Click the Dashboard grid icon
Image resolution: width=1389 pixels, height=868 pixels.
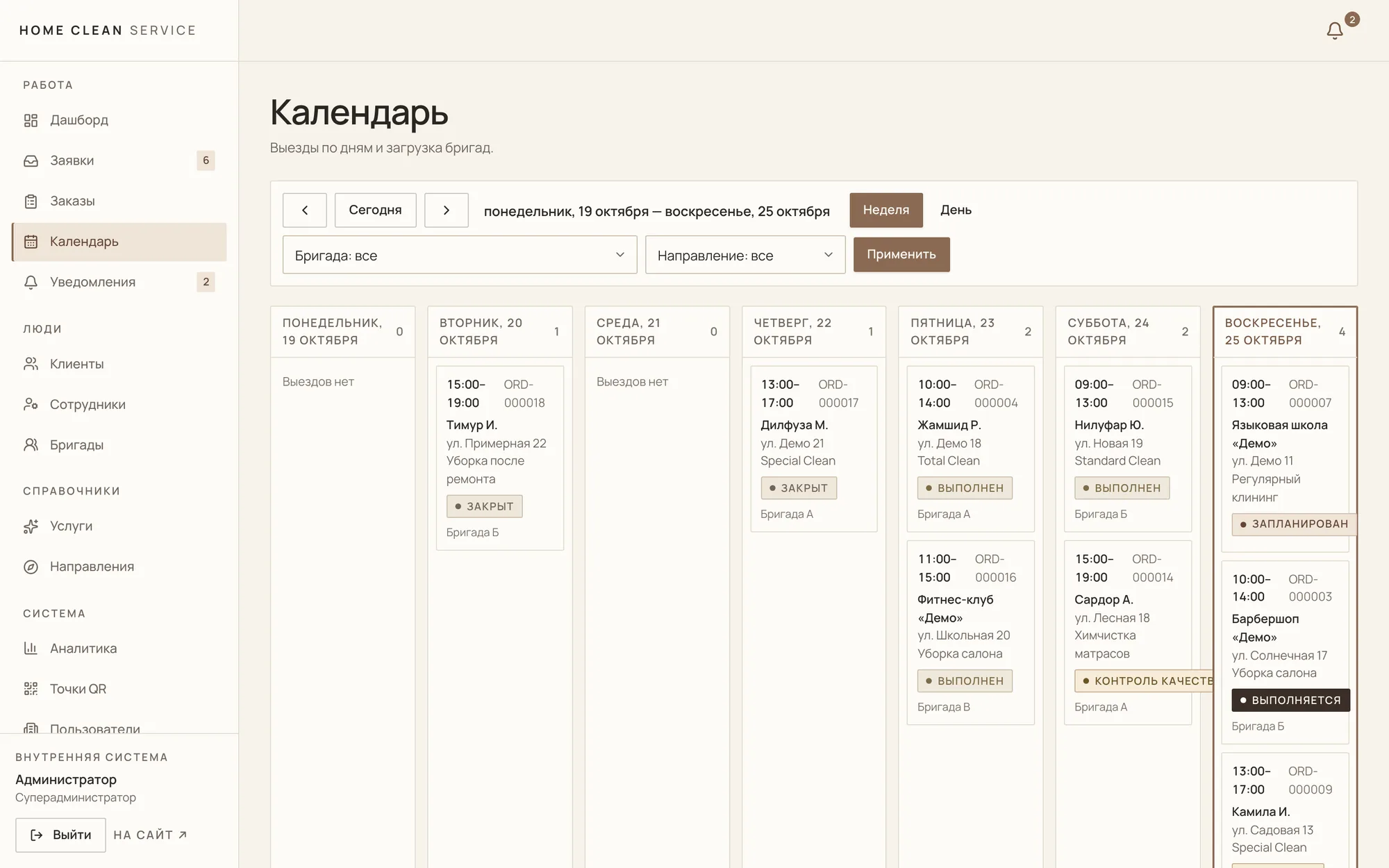point(31,121)
